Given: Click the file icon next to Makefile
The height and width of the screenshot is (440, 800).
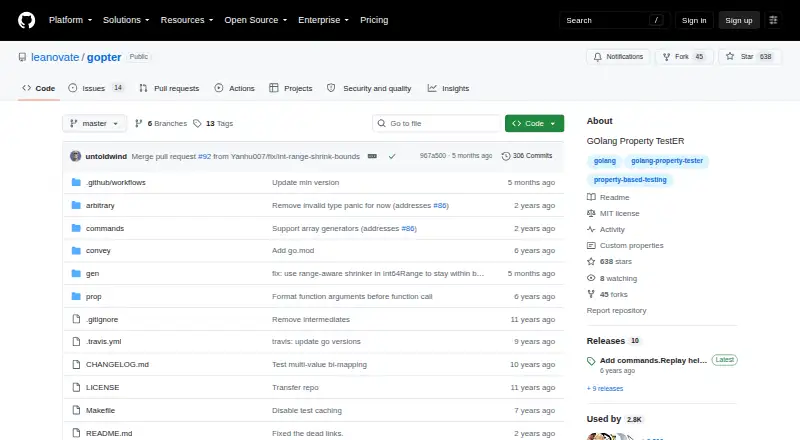Looking at the screenshot, I should tap(76, 410).
